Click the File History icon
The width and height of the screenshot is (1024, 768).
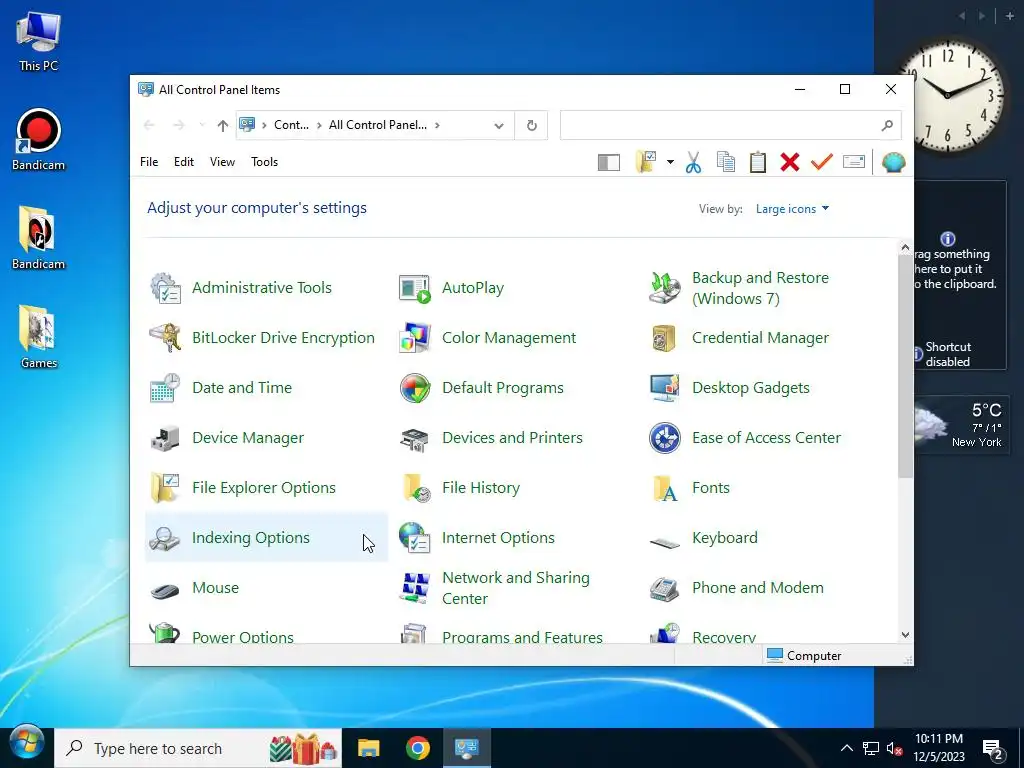(x=415, y=488)
